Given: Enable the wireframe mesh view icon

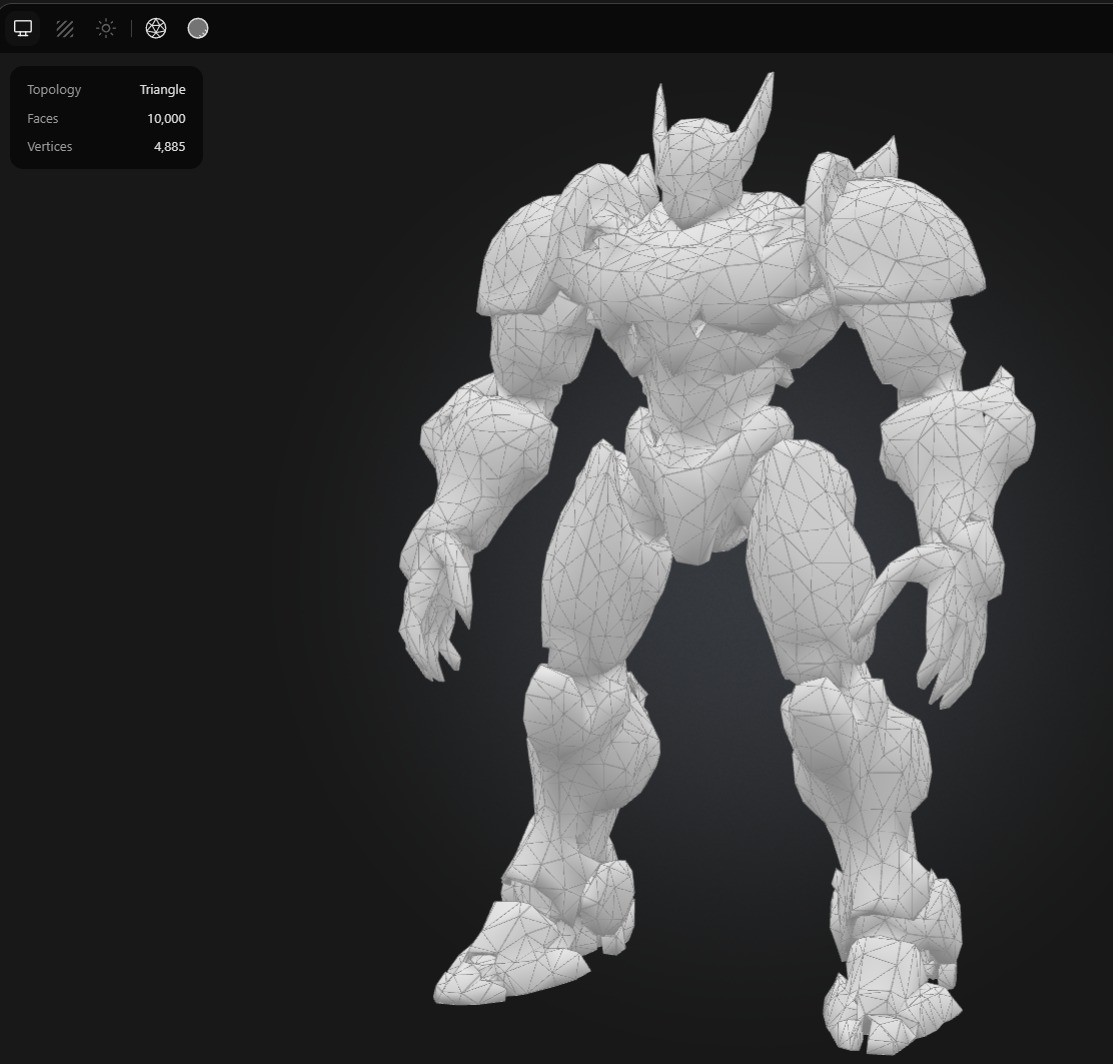Looking at the screenshot, I should pyautogui.click(x=156, y=28).
